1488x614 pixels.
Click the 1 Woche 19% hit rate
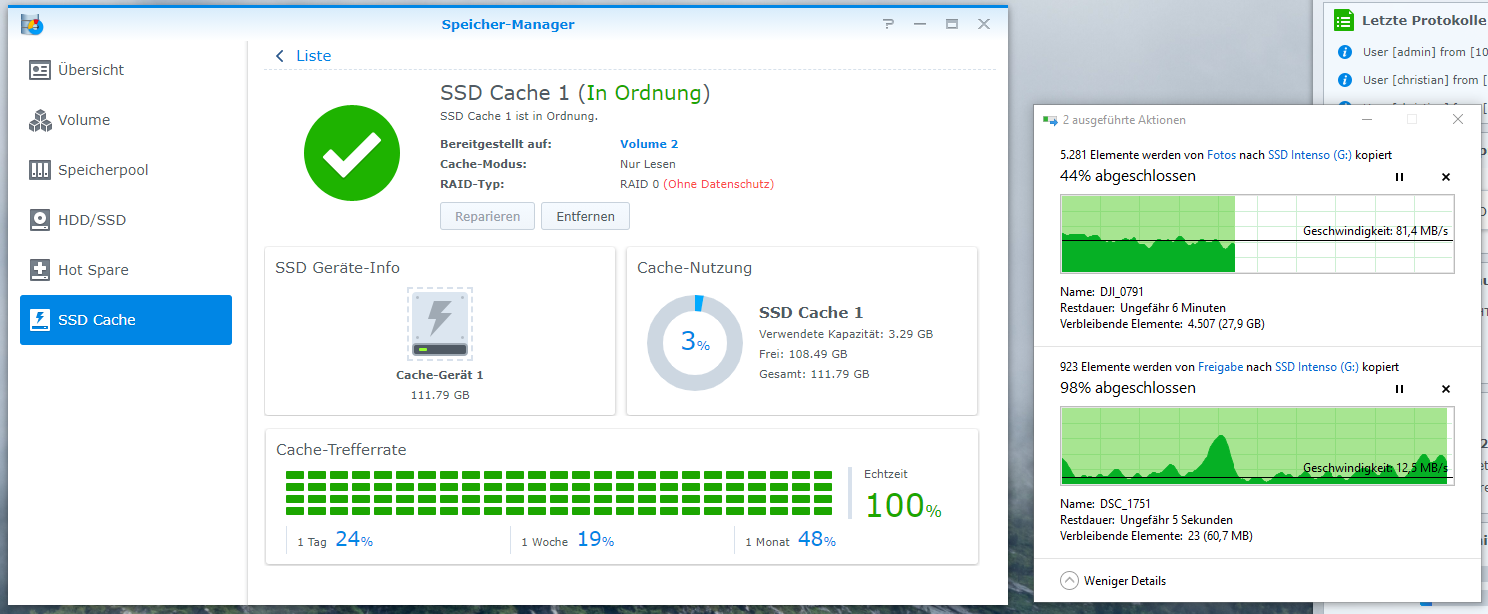tap(567, 540)
